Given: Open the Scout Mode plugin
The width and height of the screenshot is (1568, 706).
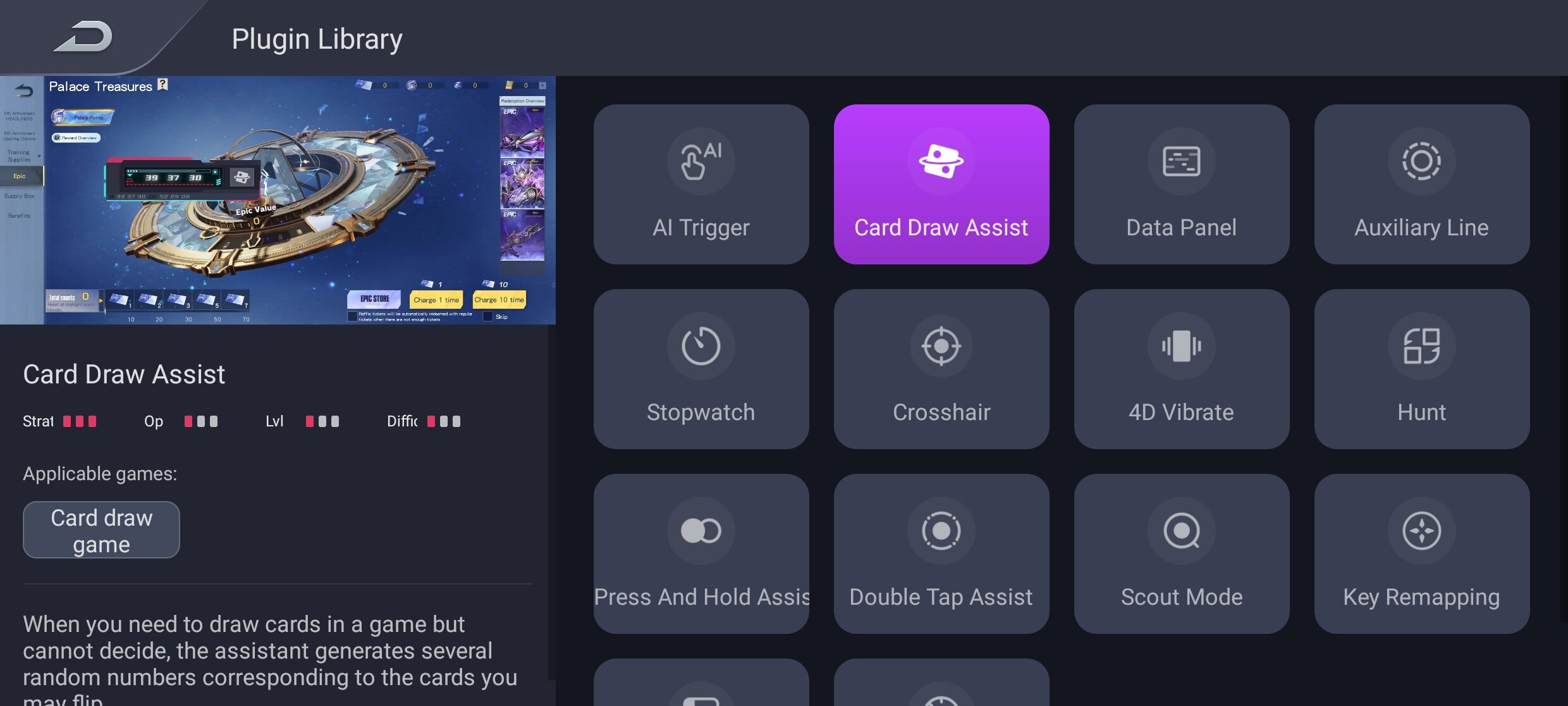Looking at the screenshot, I should [x=1181, y=554].
